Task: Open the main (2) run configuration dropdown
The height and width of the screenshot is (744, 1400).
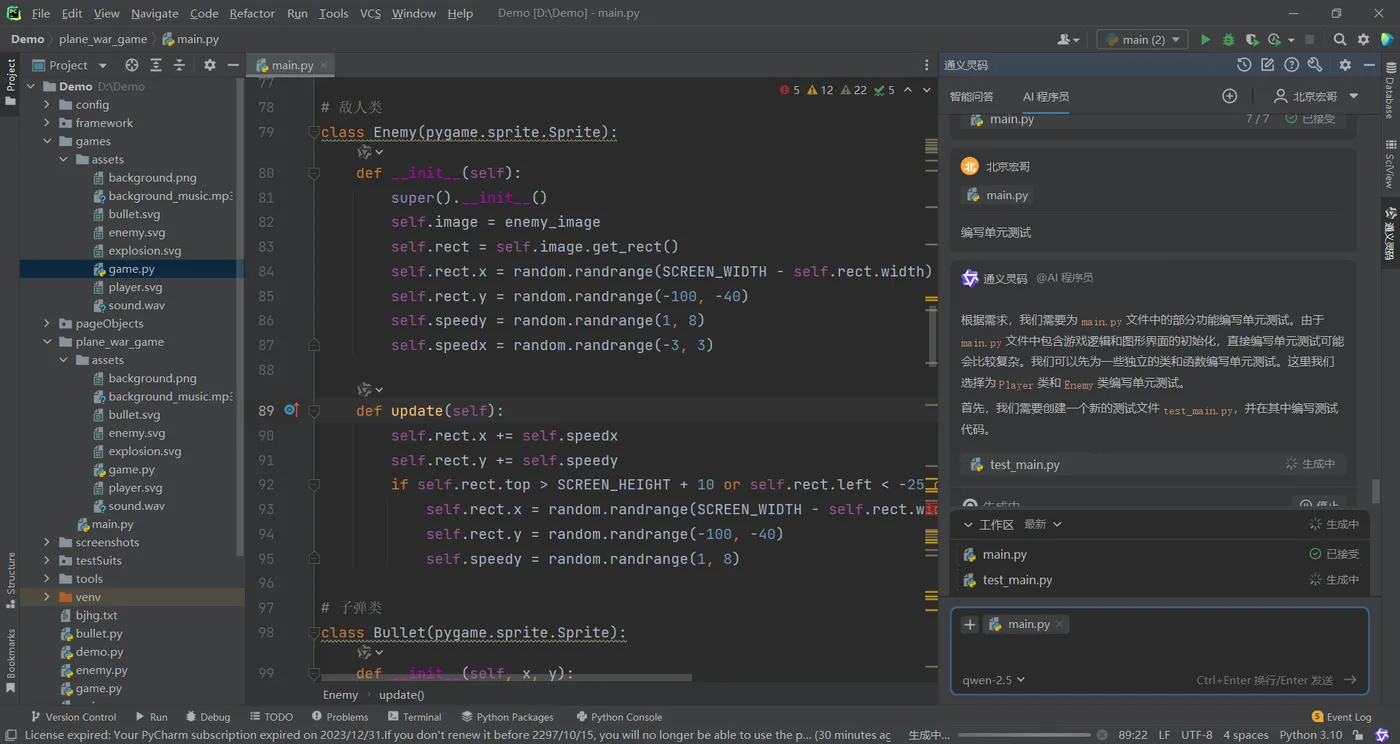Action: click(1142, 39)
